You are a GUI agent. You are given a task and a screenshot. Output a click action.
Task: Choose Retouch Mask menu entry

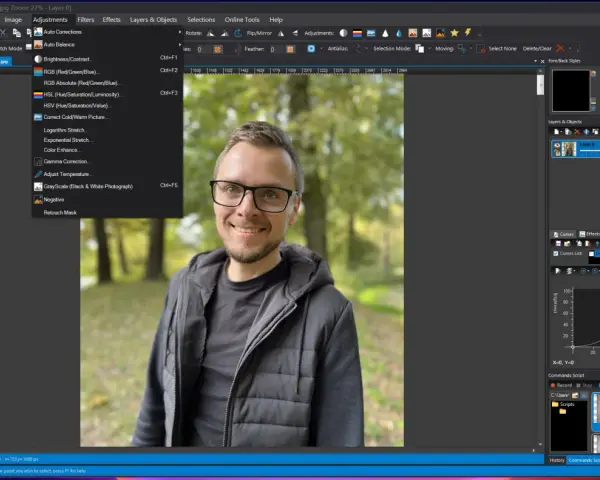click(x=107, y=213)
